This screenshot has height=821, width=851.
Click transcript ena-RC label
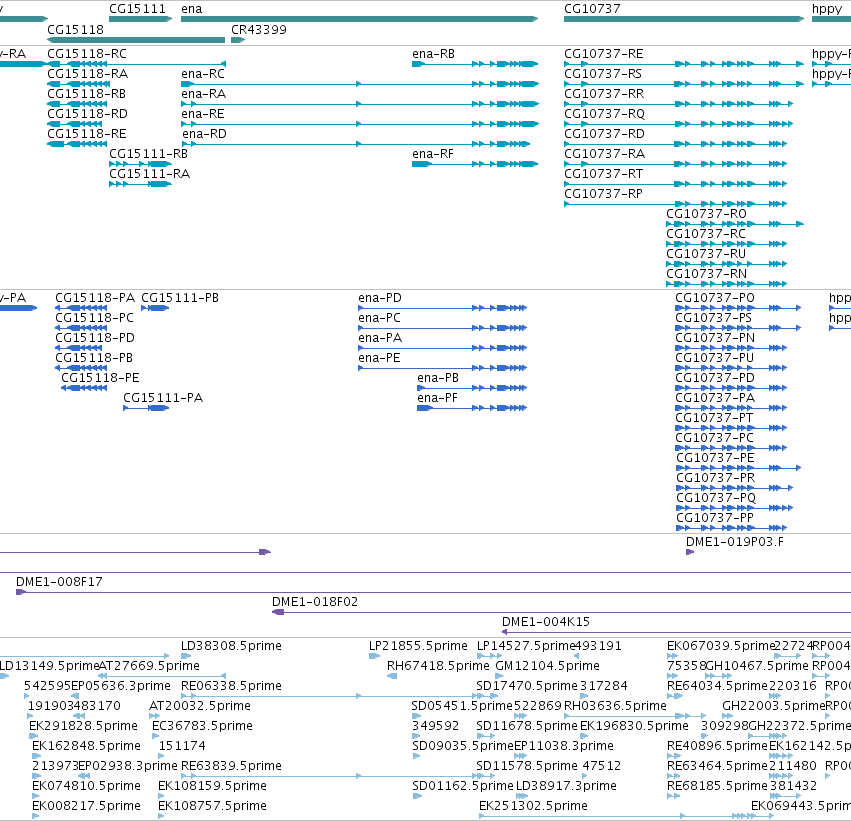[203, 73]
